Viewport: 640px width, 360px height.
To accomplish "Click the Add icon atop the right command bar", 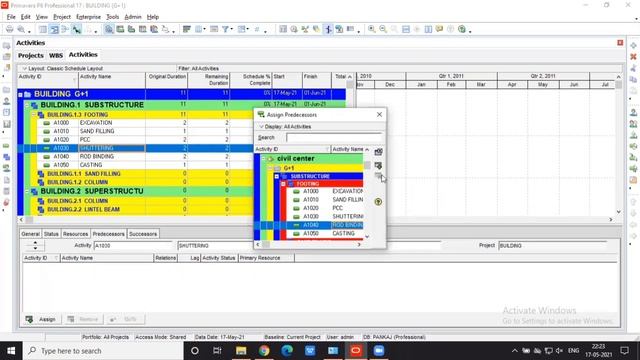I will point(633,45).
